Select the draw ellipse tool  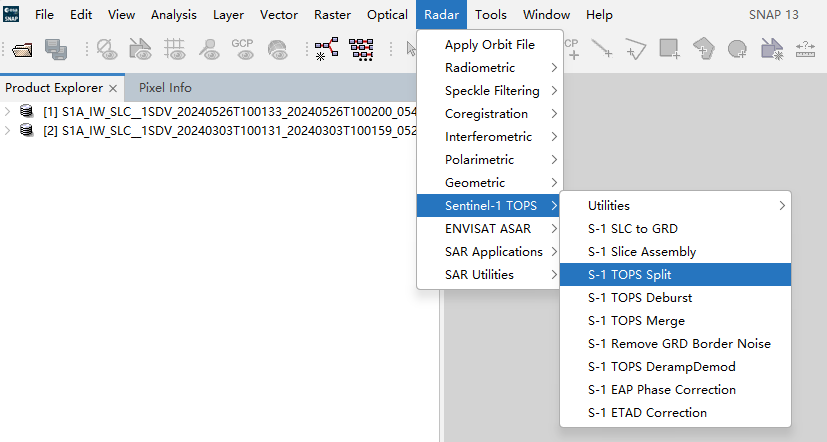737,49
